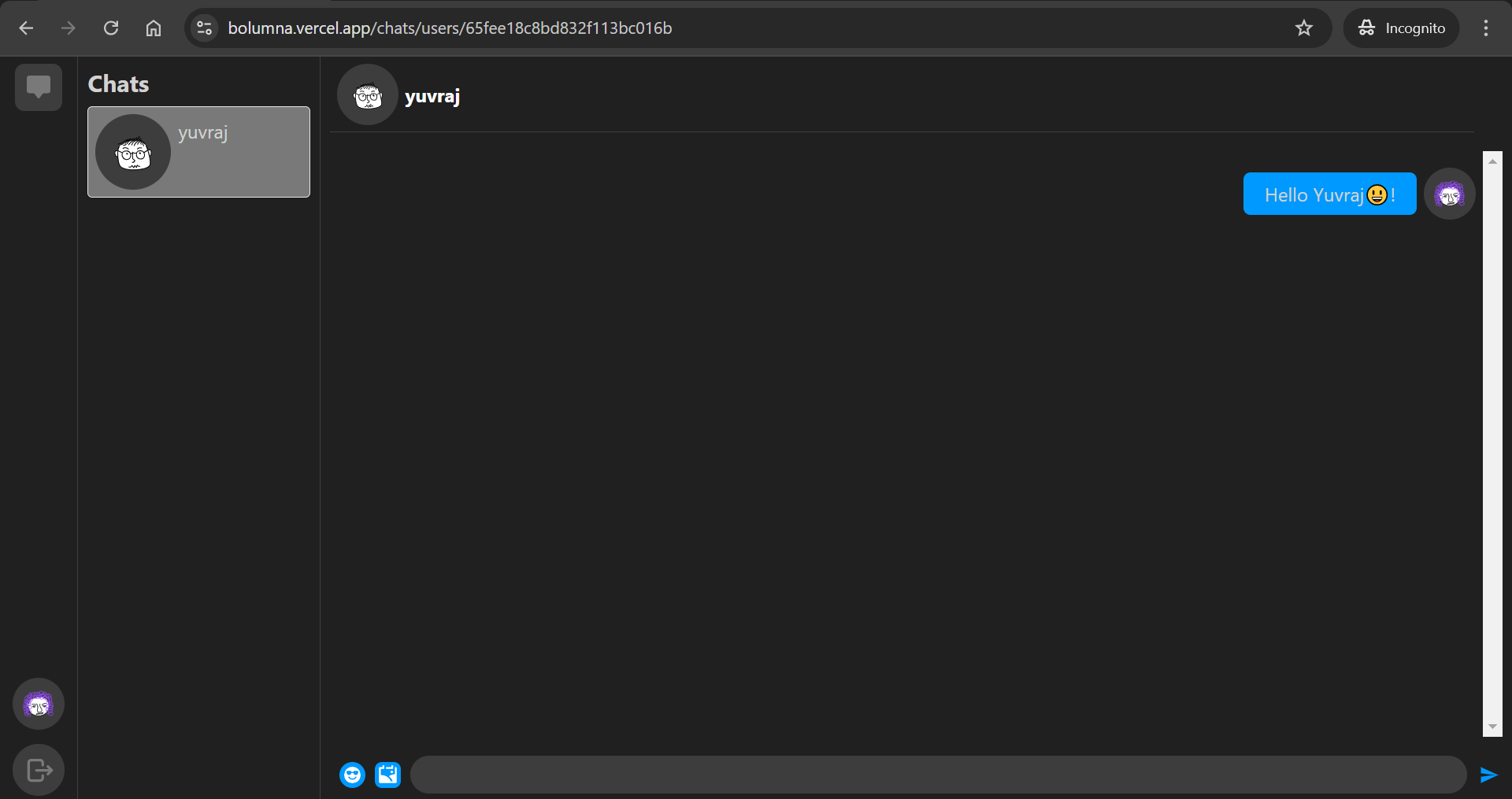Send the message with the arrow icon
The width and height of the screenshot is (1512, 799).
pyautogui.click(x=1488, y=775)
